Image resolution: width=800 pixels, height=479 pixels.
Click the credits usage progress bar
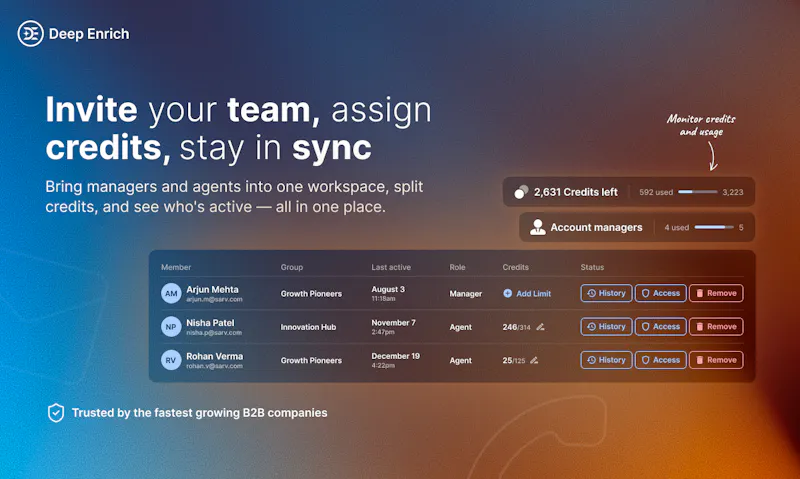click(697, 192)
